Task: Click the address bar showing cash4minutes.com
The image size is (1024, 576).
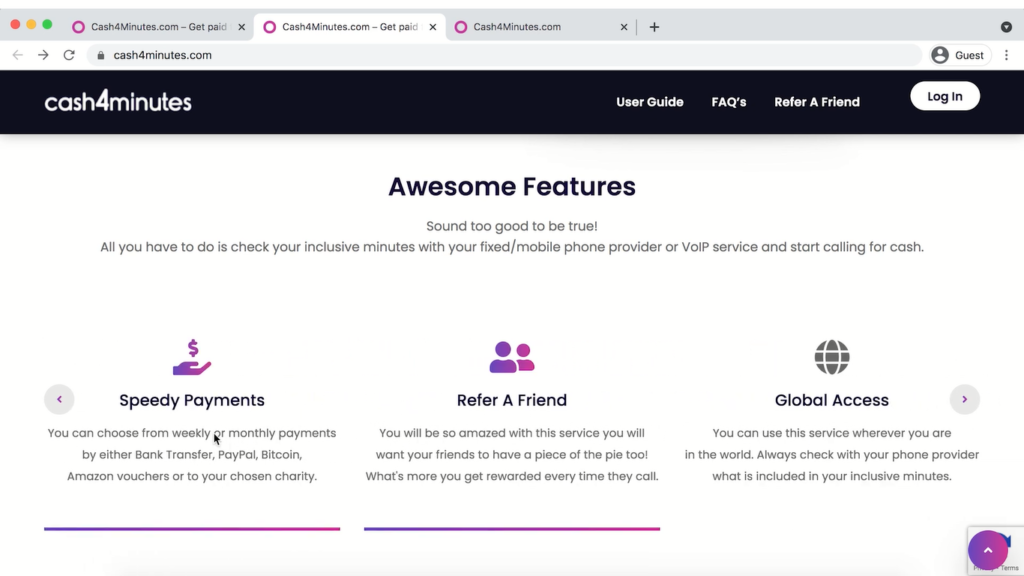Action: click(503, 56)
